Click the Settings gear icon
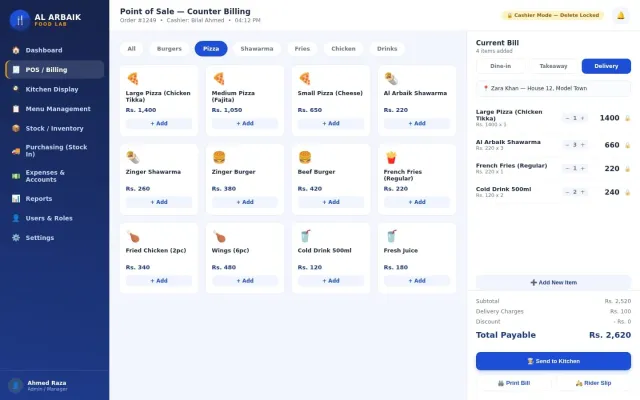640x400 pixels. tap(16, 238)
